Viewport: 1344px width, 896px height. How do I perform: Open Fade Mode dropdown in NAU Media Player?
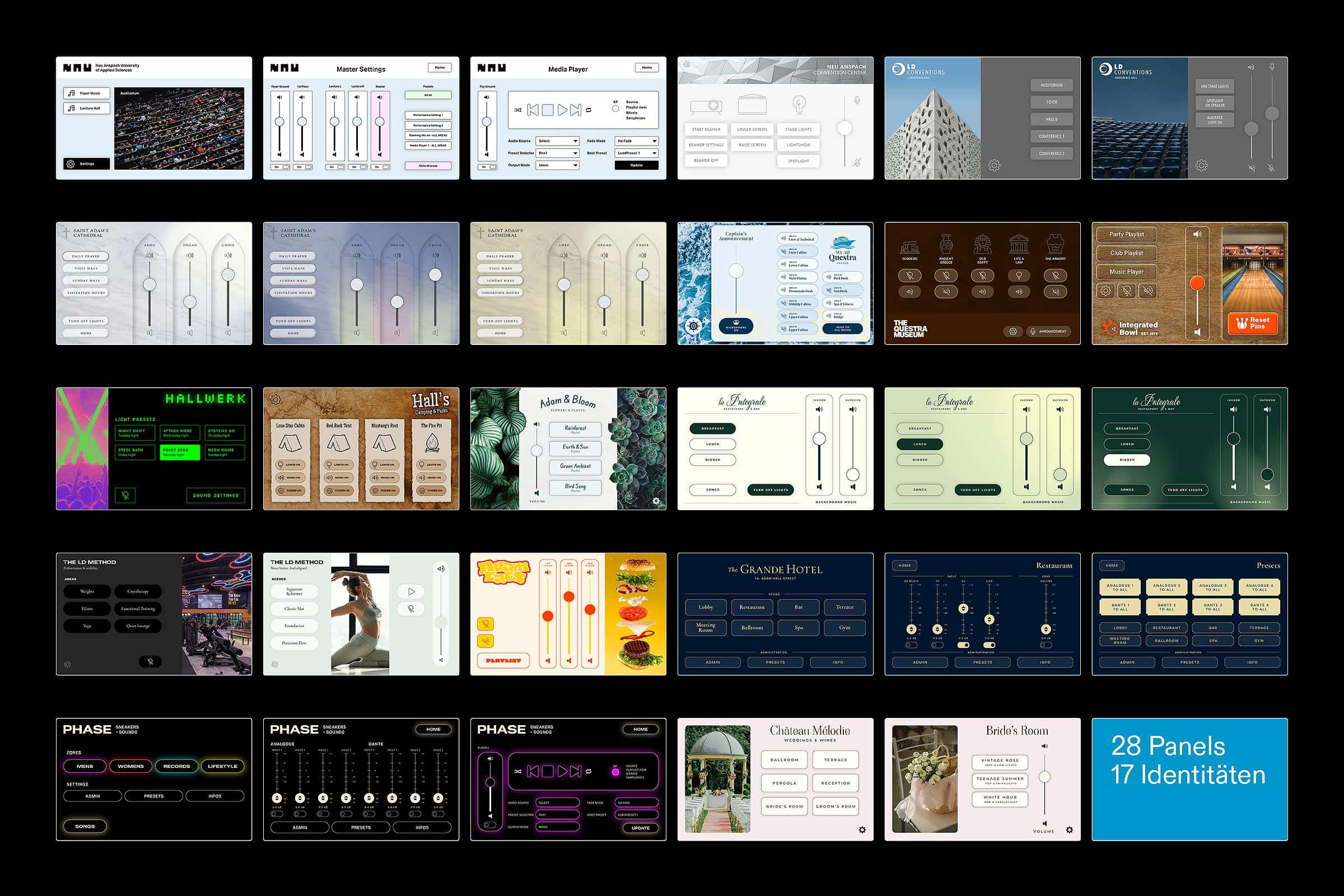[637, 141]
